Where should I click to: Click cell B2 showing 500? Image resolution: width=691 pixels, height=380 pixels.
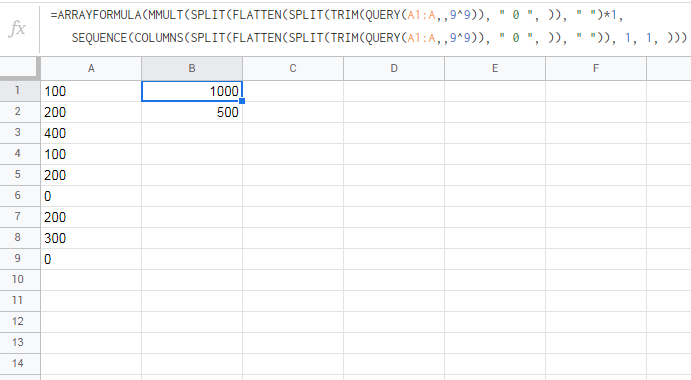pos(192,112)
